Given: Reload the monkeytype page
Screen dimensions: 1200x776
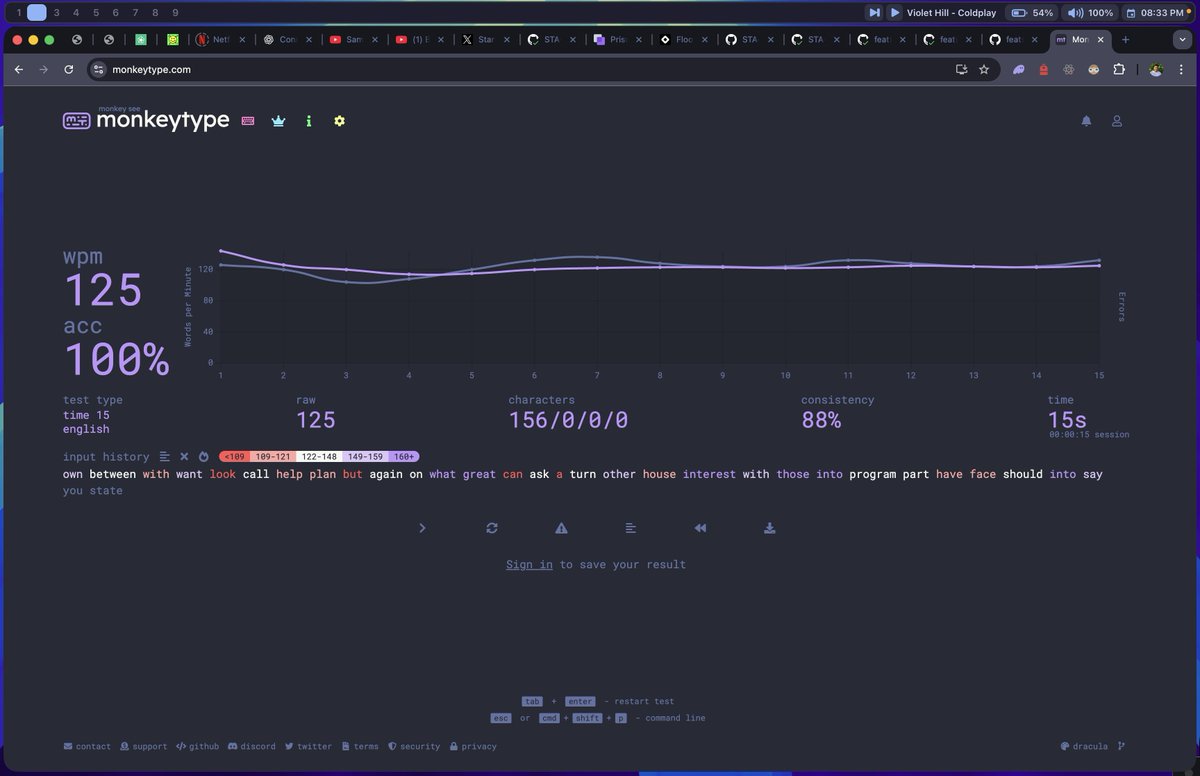Looking at the screenshot, I should pyautogui.click(x=68, y=70).
